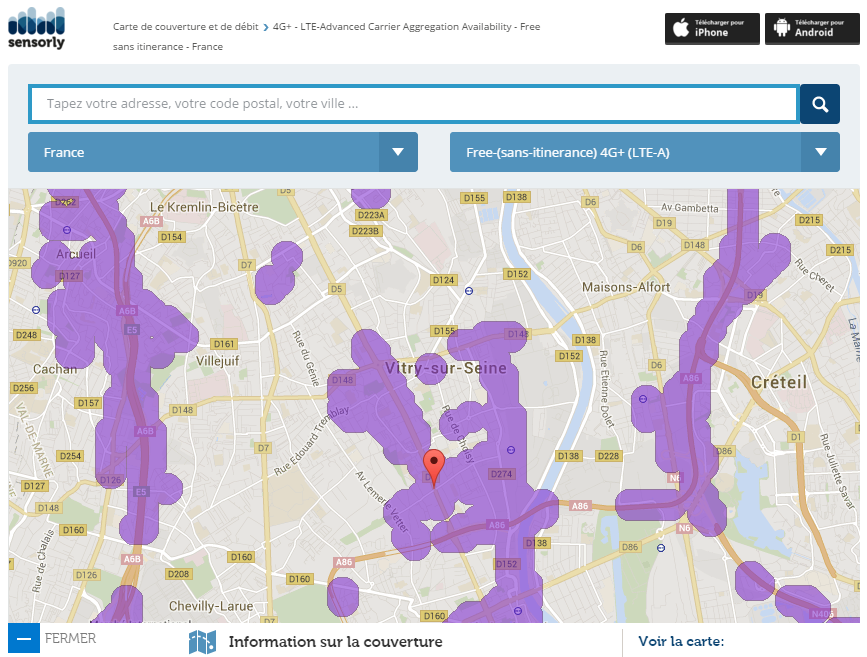Collapse panel with the FERMER button
867x657 pixels.
pos(71,638)
